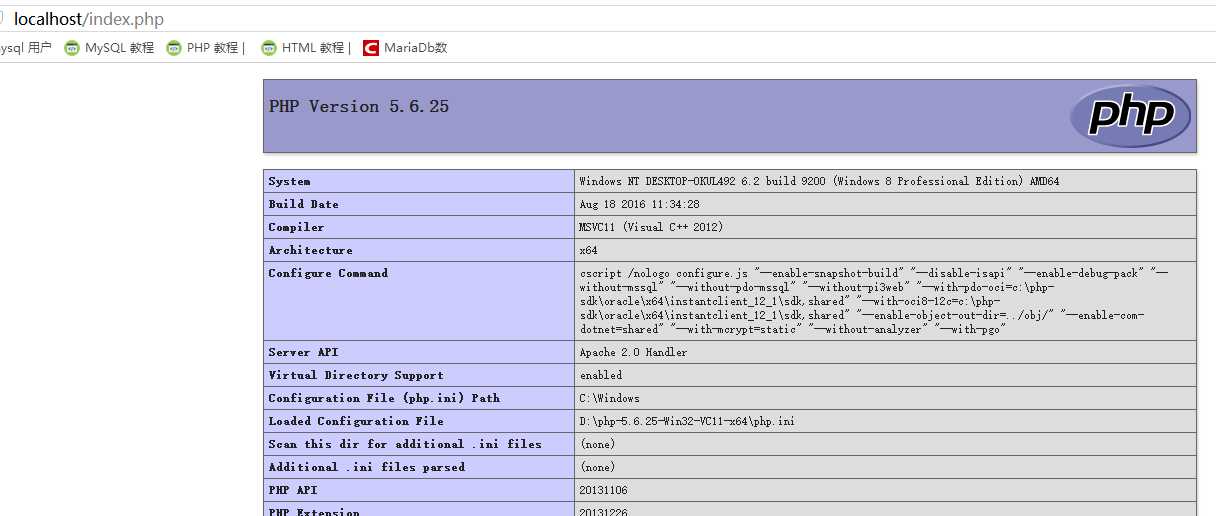Click the Apache 2.0 Handler value
Viewport: 1216px width, 516px height.
[x=633, y=352]
